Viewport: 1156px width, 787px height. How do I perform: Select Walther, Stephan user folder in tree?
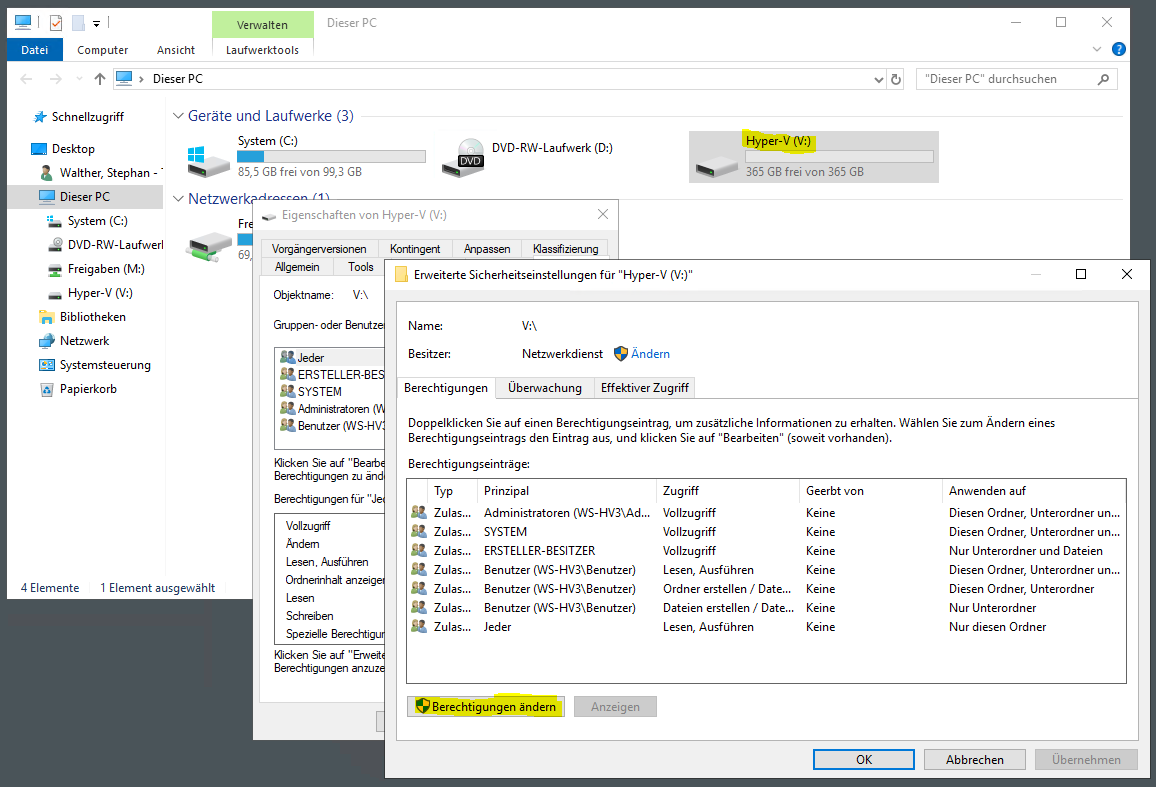click(x=100, y=173)
